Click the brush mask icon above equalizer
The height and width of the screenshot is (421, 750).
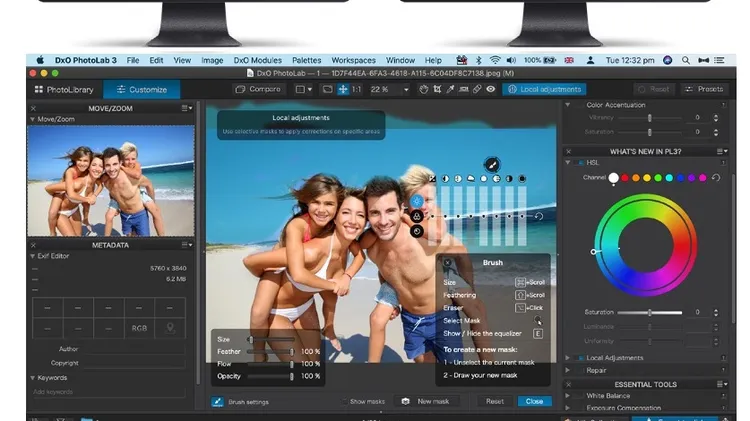point(492,165)
